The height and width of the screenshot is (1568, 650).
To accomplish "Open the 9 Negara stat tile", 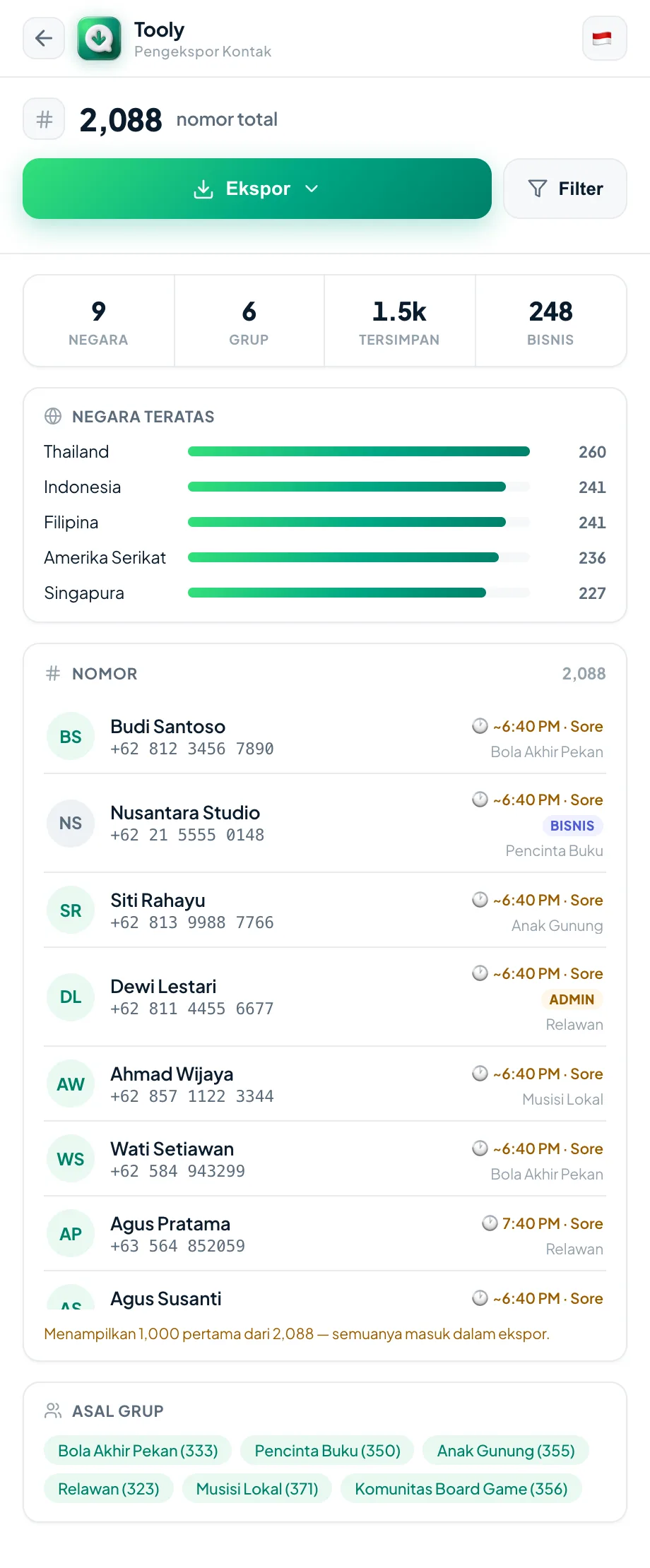I will click(x=99, y=321).
